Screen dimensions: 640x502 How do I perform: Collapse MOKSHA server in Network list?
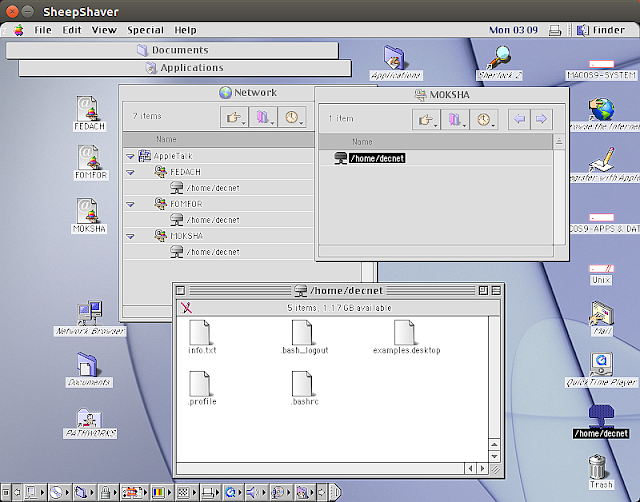click(x=130, y=236)
